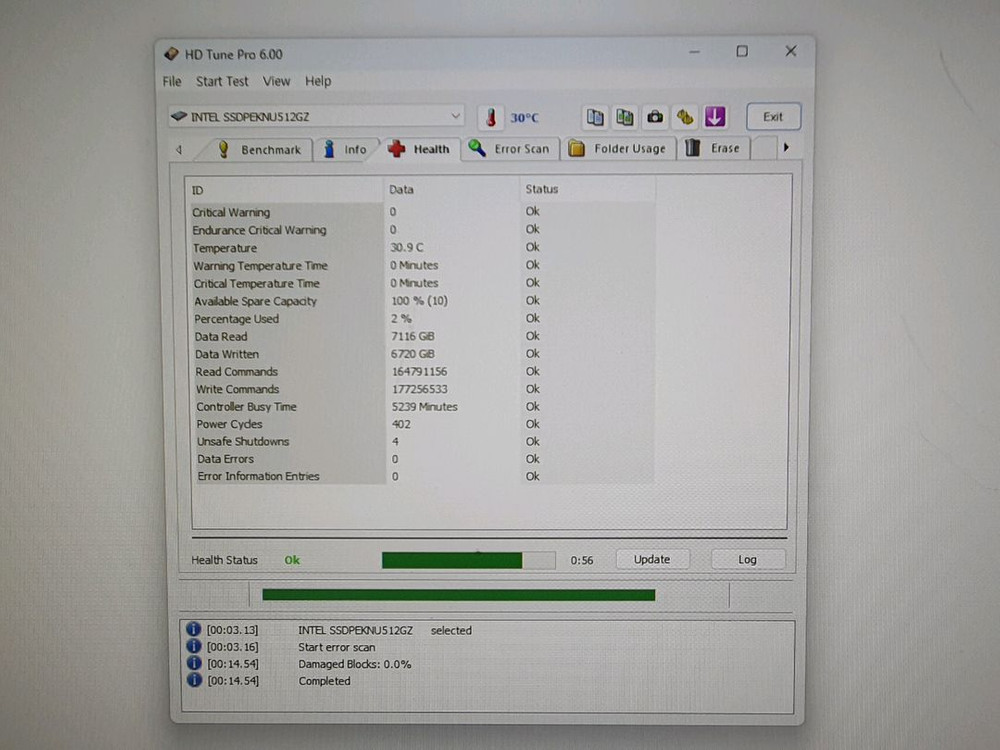Image resolution: width=1000 pixels, height=750 pixels.
Task: Click the copy text to clipboard icon
Action: click(595, 116)
